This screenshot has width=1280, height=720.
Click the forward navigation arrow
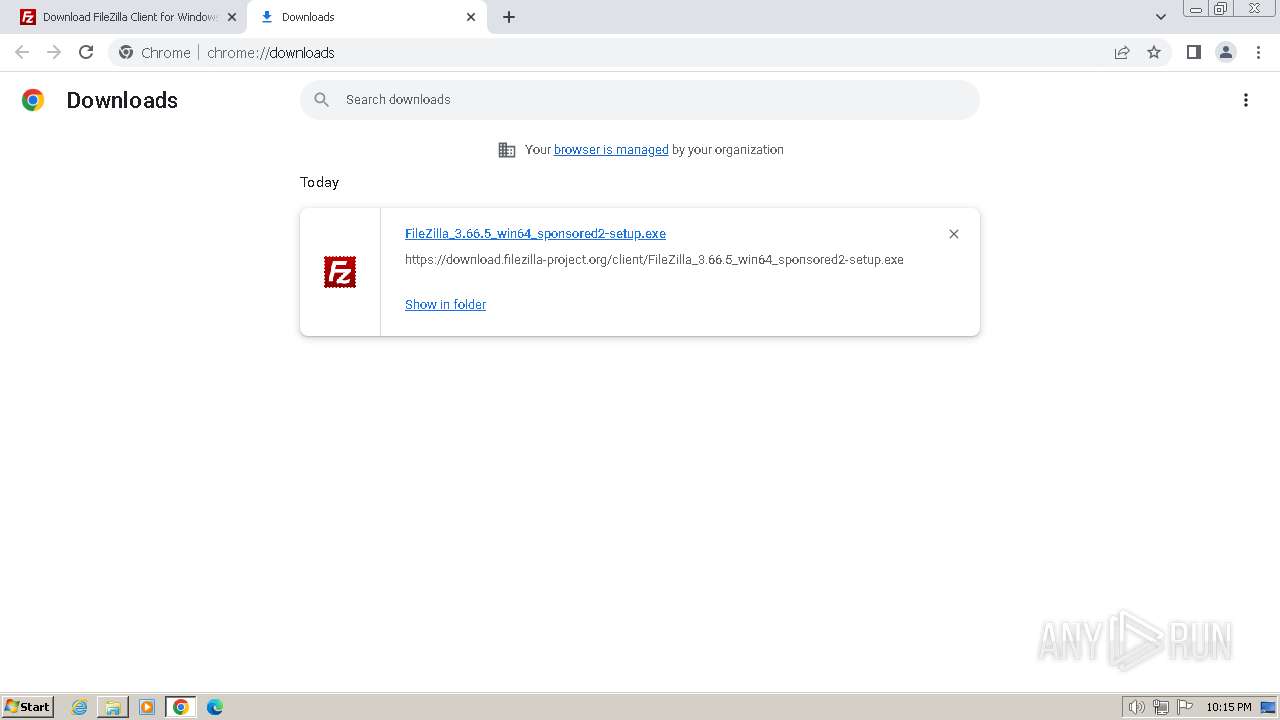(x=54, y=52)
